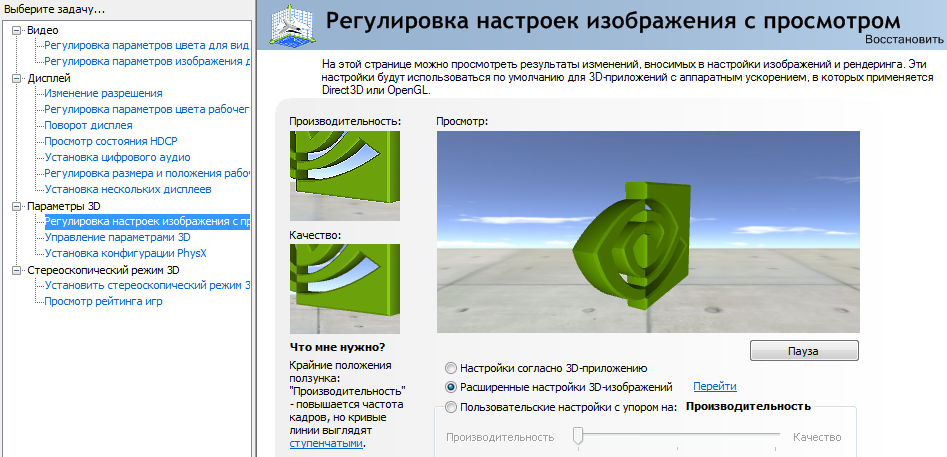This screenshot has height=457, width=947.
Task: Collapse the Видео tree section
Action: pyautogui.click(x=16, y=30)
